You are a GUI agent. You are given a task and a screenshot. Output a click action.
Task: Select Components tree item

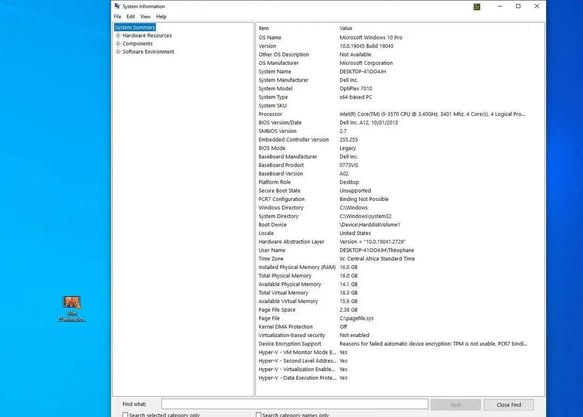[138, 43]
